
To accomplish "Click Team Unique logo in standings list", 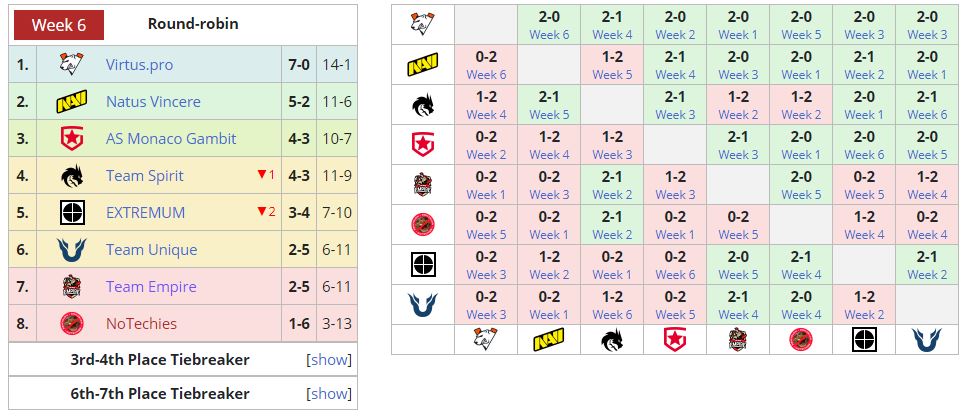I will 70,250.
